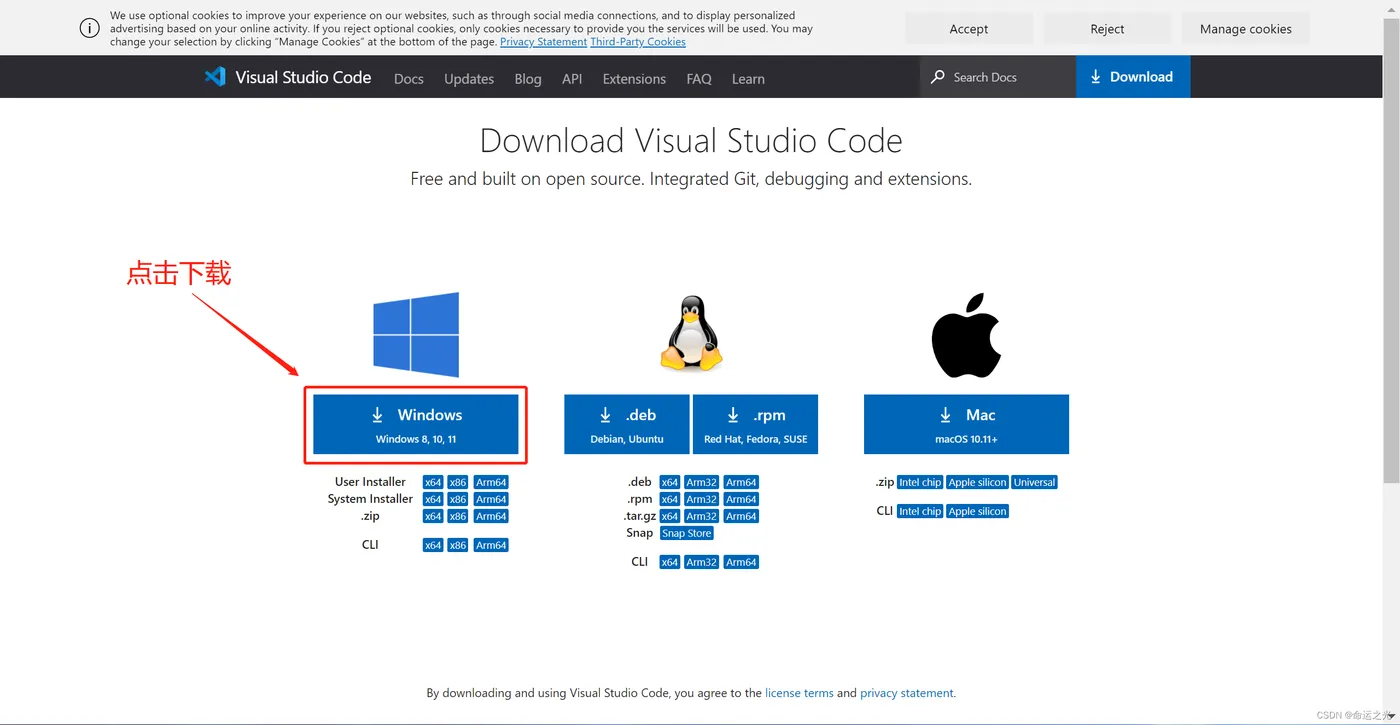
Task: Download Linux .deb Arm32 package
Action: pyautogui.click(x=701, y=482)
